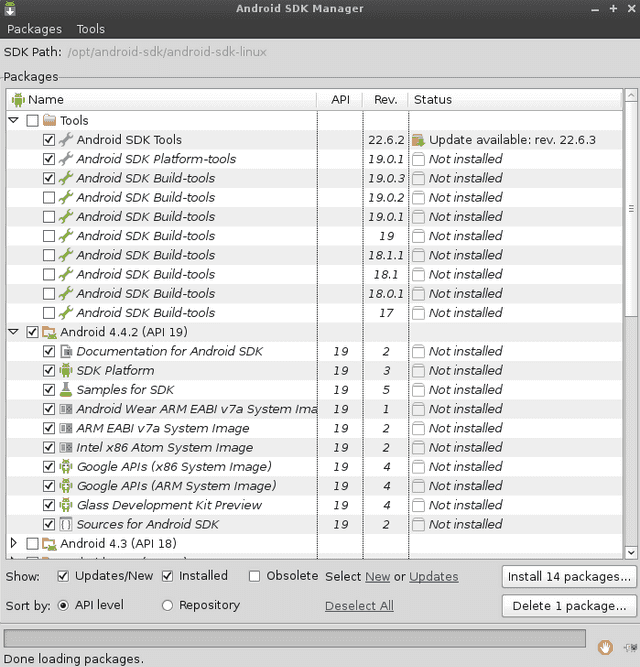Click 'Update available: rev. 22.6.3' status text

pyautogui.click(x=512, y=140)
